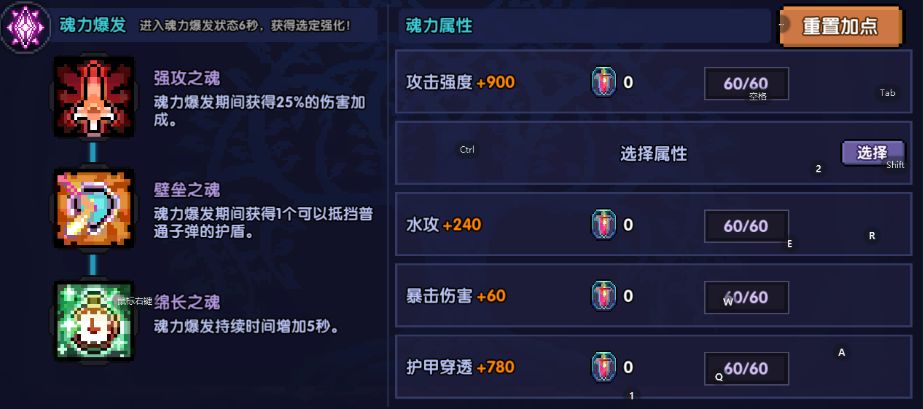Select the 强攻之魂 red skill icon

[94, 97]
